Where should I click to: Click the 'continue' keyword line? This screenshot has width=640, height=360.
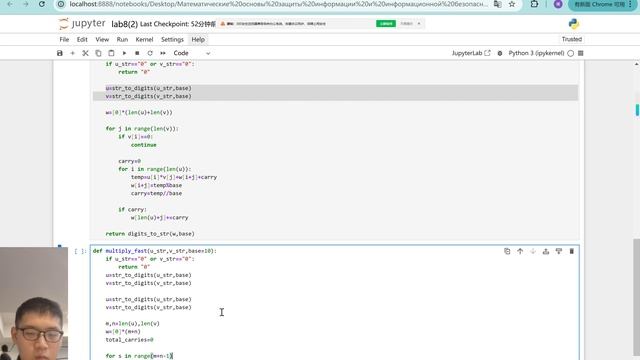tap(144, 145)
